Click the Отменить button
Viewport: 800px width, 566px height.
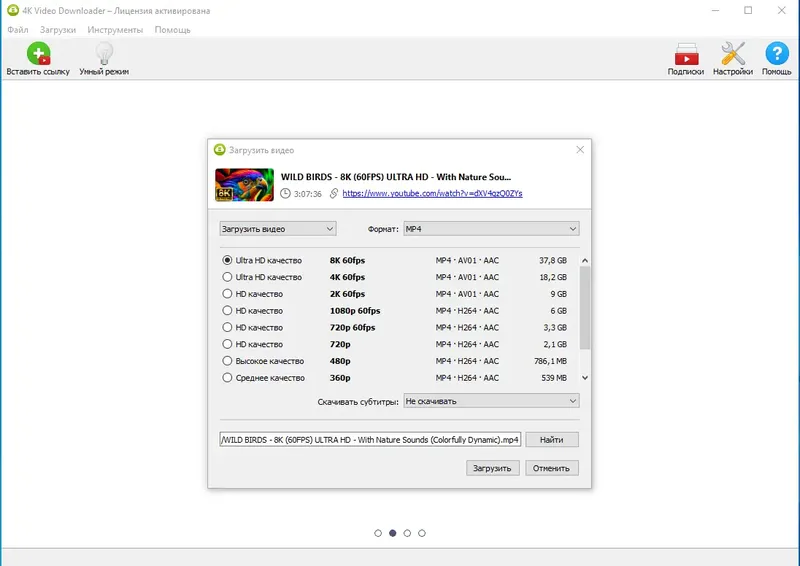(x=552, y=468)
